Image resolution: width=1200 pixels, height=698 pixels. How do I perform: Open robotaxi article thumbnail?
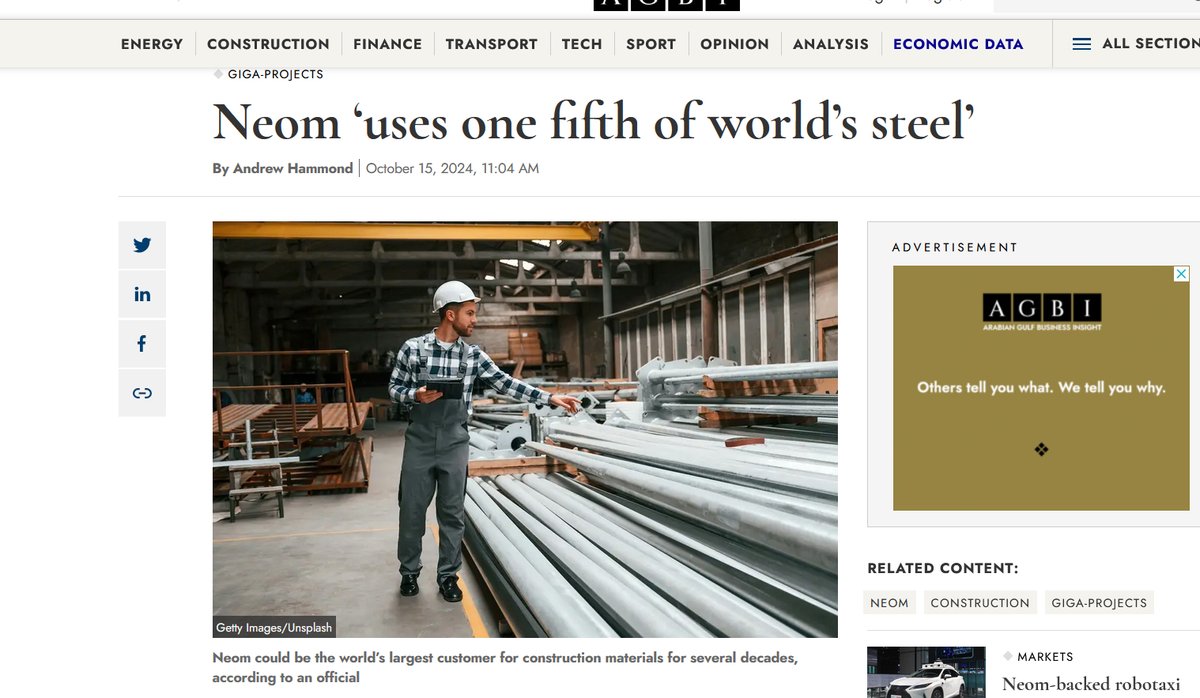click(x=925, y=672)
